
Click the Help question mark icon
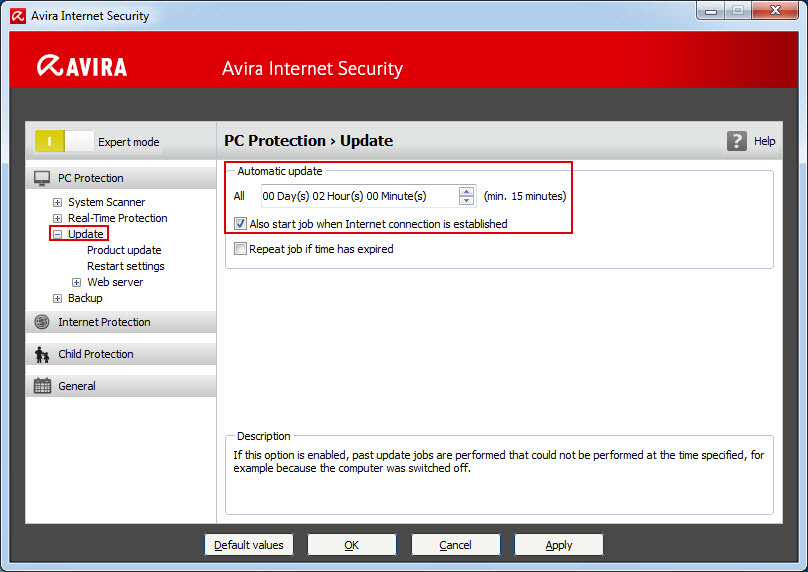click(737, 141)
